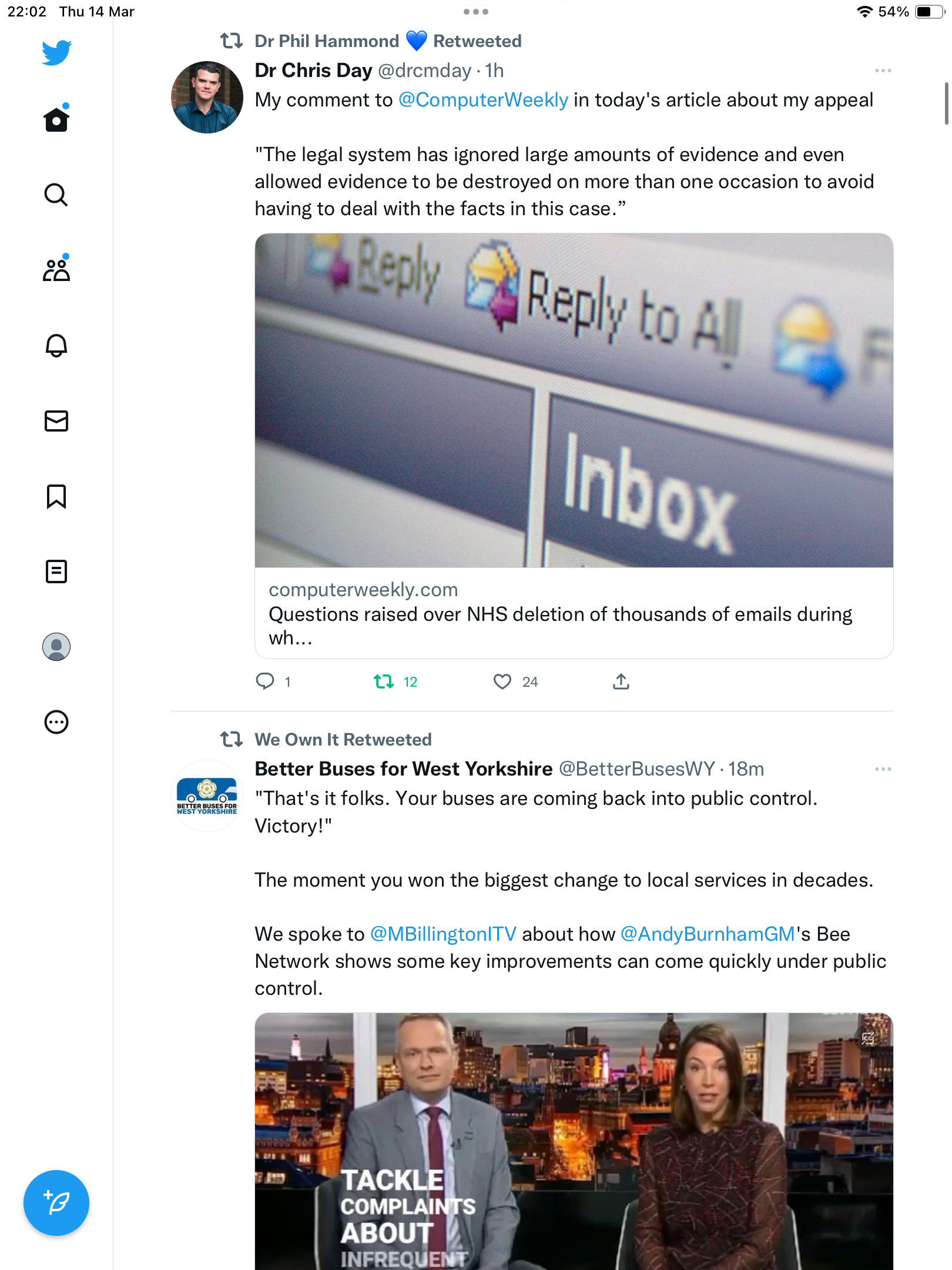Expand the More circle menu in sidebar

(x=56, y=722)
